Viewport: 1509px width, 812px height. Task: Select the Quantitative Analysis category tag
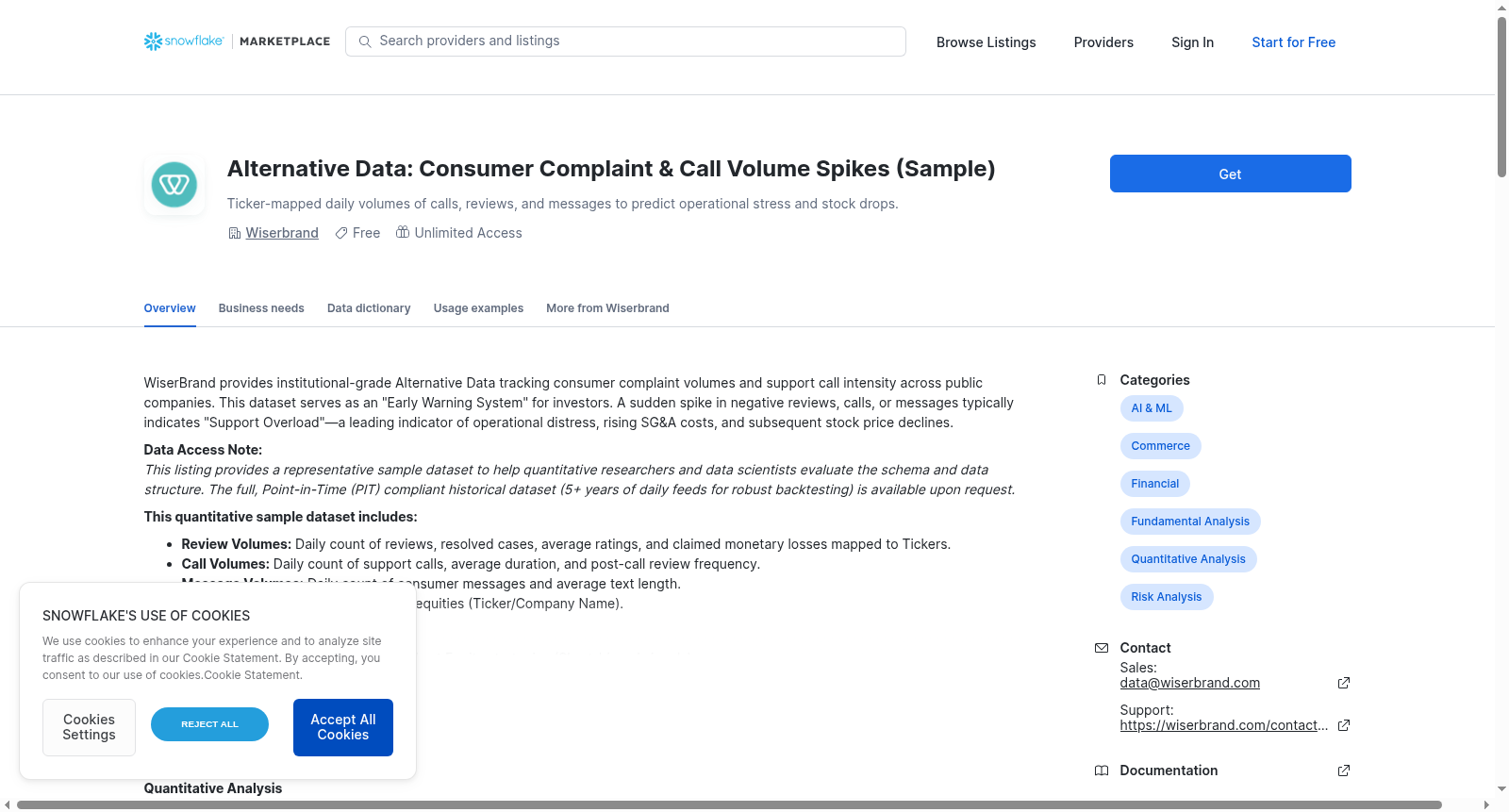[1188, 559]
